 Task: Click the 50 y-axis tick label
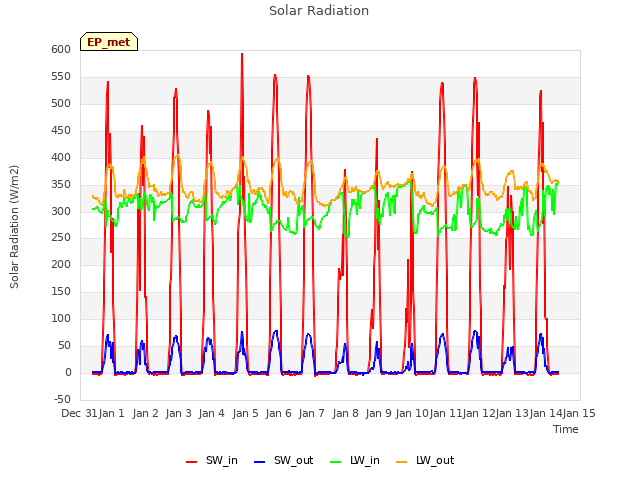tap(65, 346)
